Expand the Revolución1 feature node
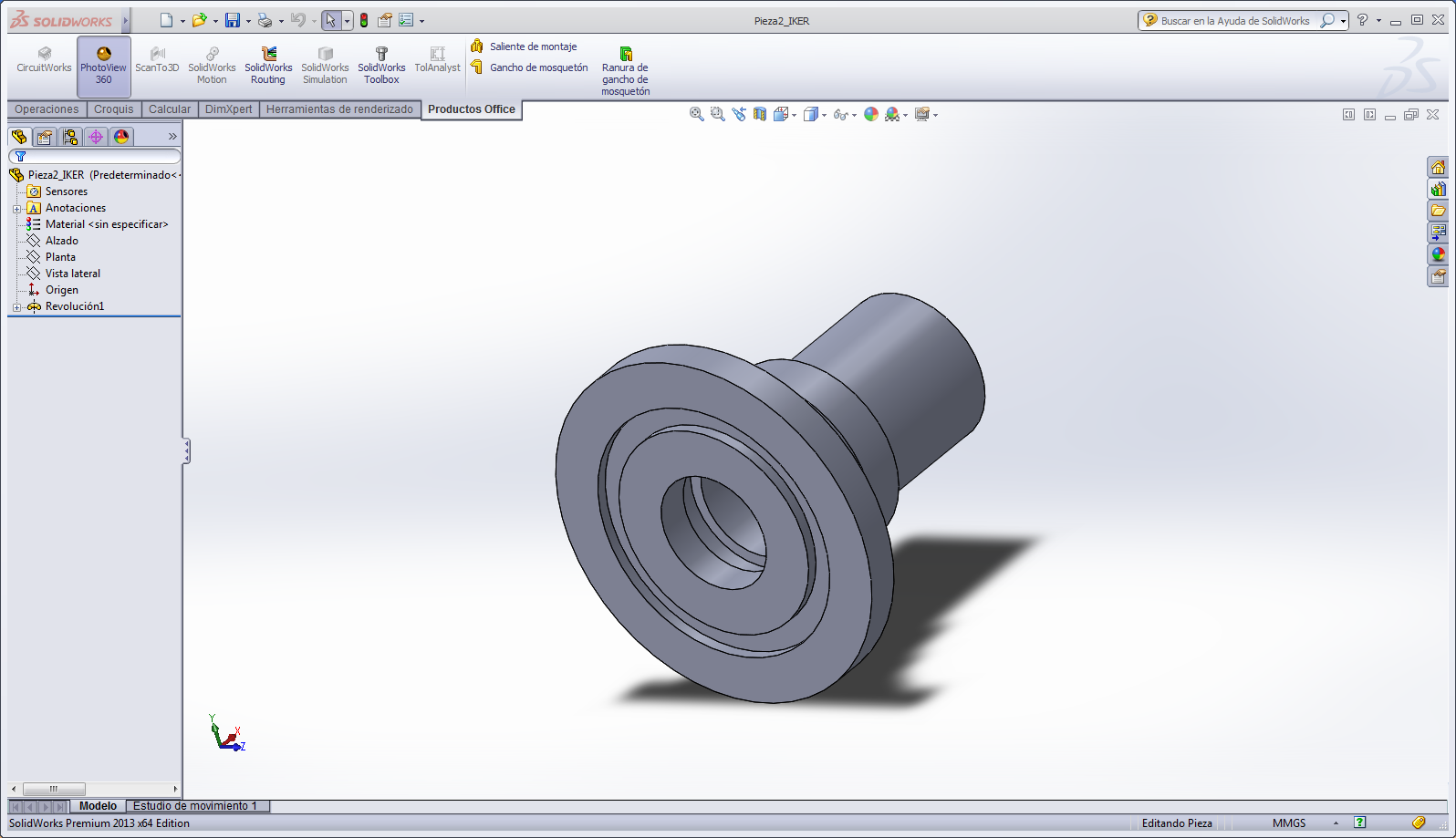The width and height of the screenshot is (1456, 838). [x=16, y=307]
